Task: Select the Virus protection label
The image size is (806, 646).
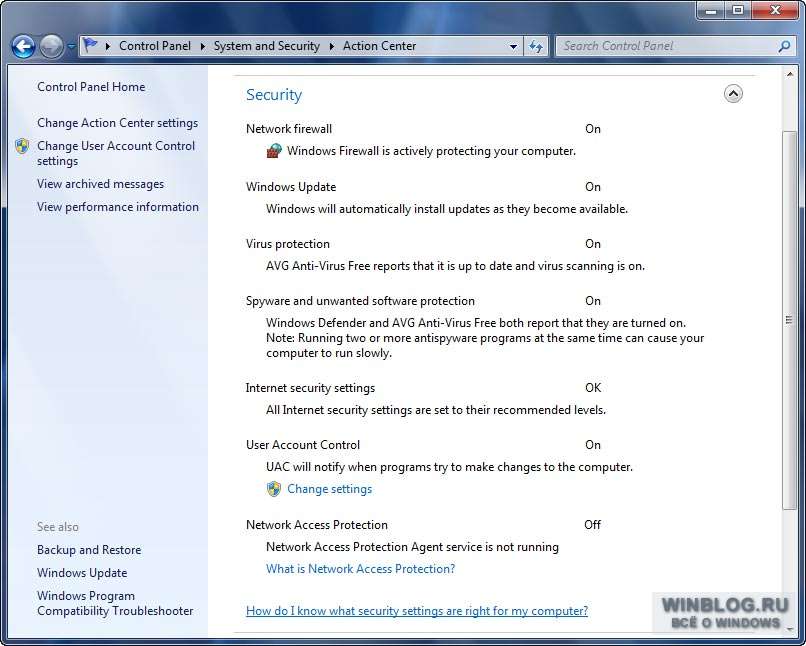Action: click(x=288, y=244)
